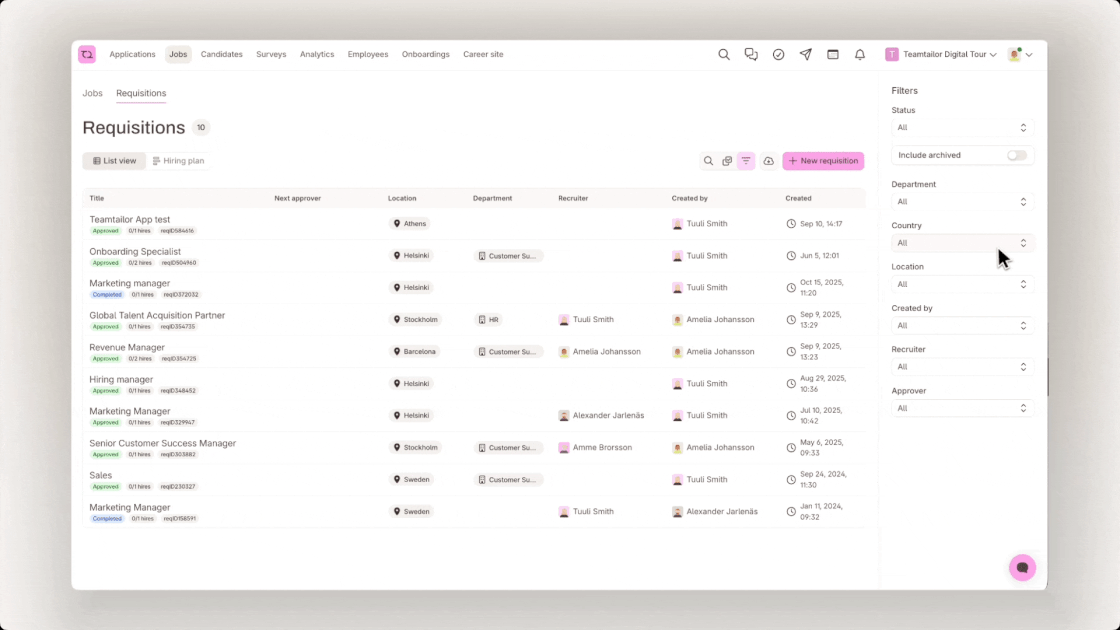Open the to-do checkmark icon
The height and width of the screenshot is (630, 1120).
tap(779, 54)
